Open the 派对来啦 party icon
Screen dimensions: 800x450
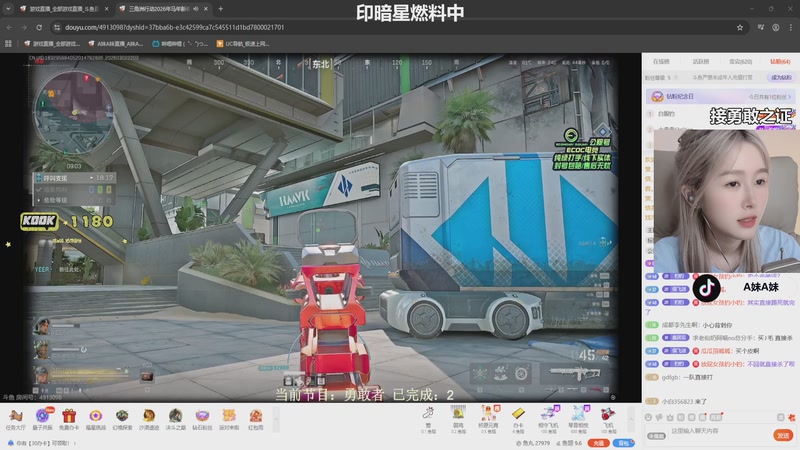click(x=229, y=419)
